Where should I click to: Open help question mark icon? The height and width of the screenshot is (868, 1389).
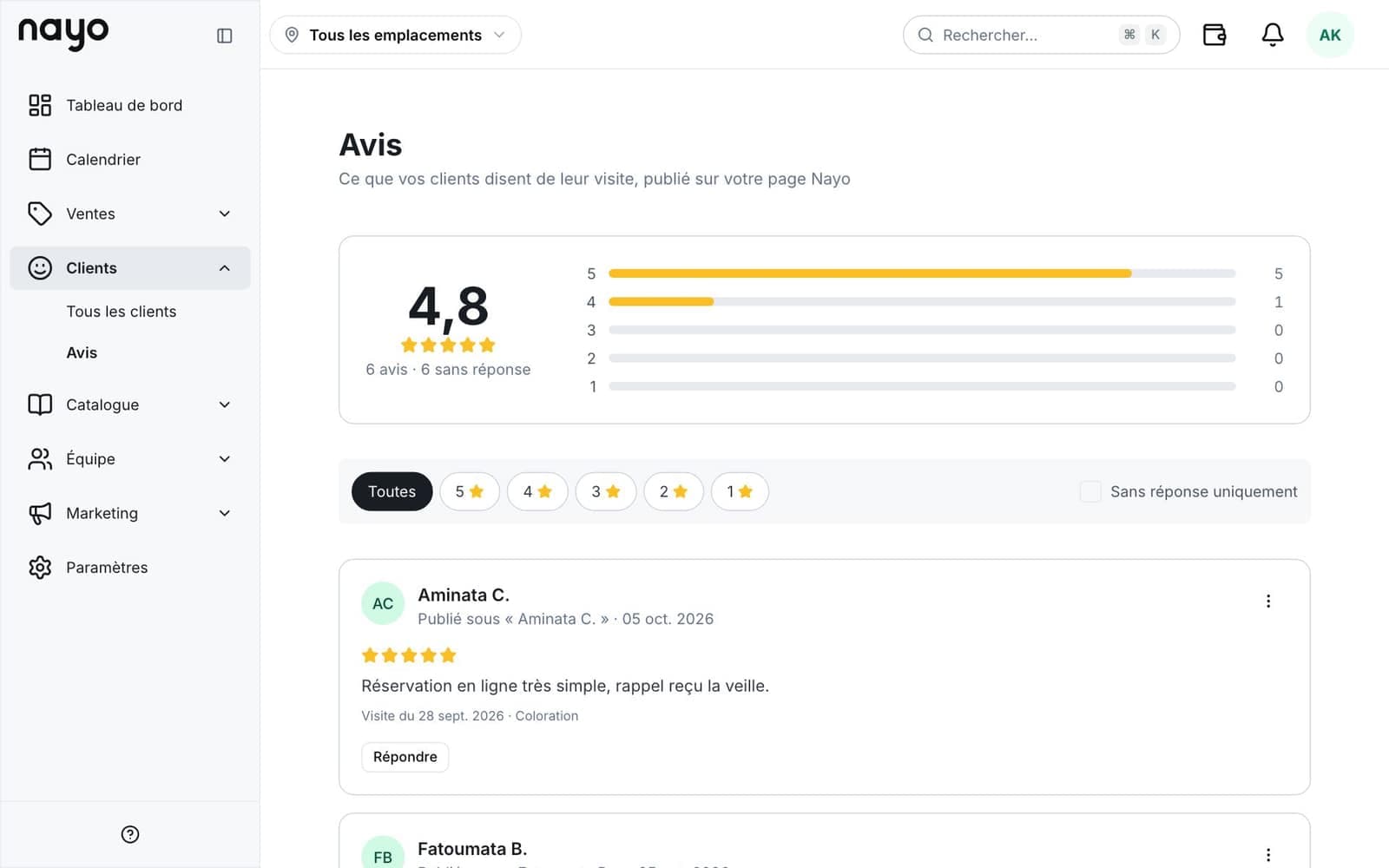130,834
